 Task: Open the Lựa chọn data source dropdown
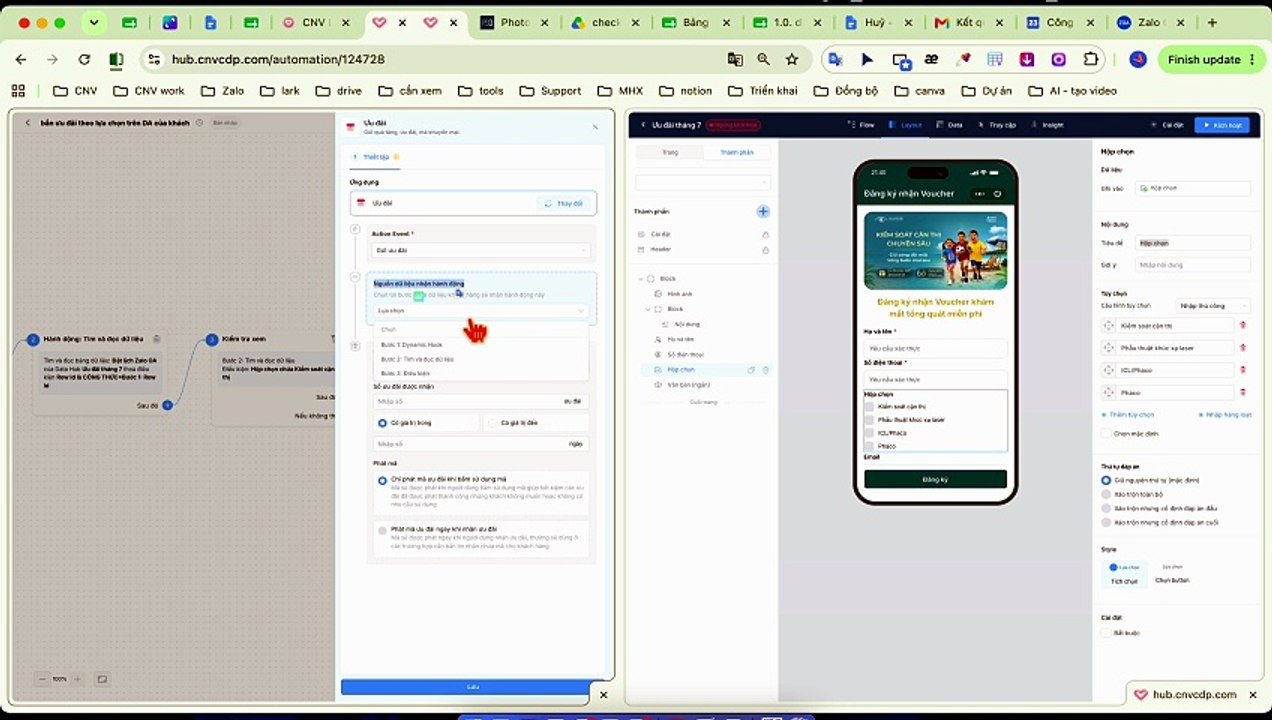(x=481, y=311)
